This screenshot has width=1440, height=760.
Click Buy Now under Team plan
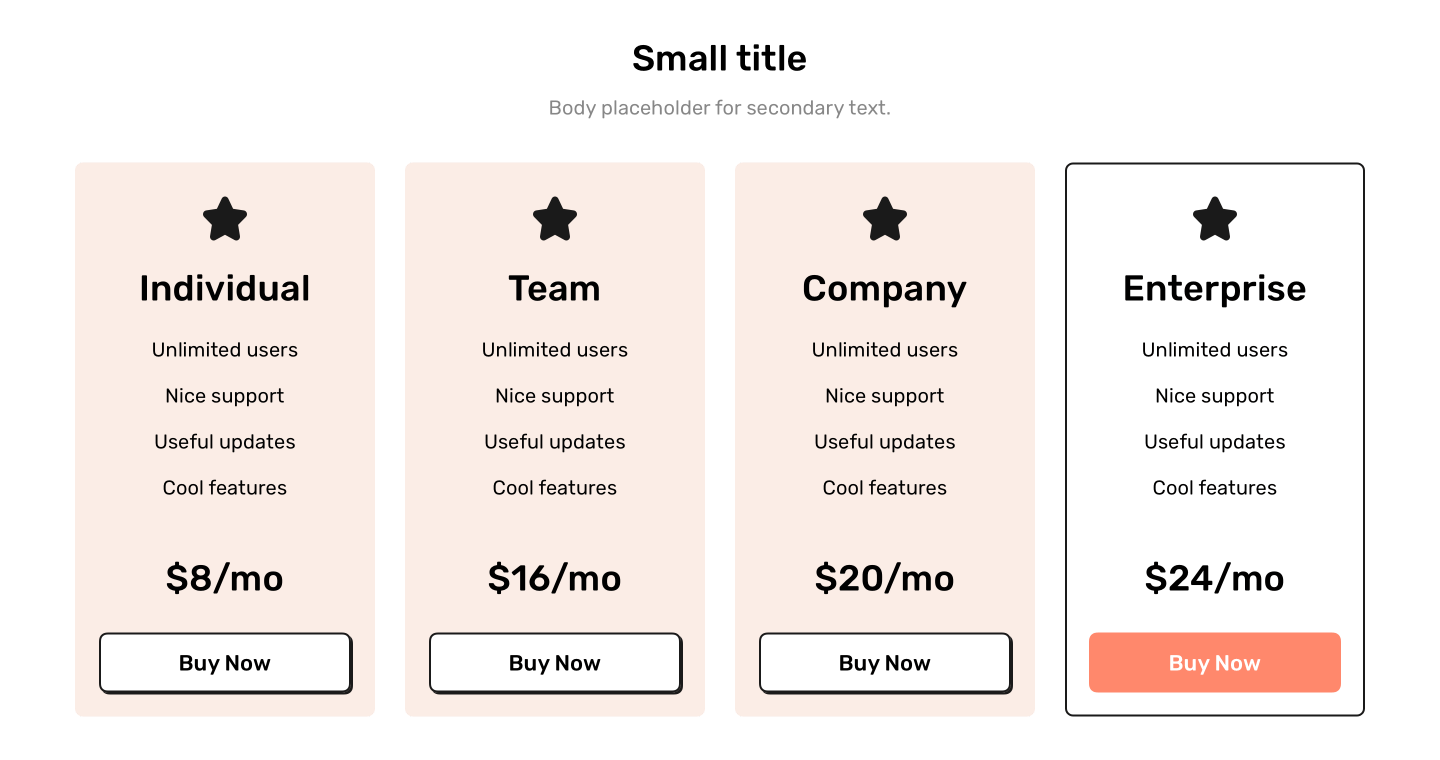555,663
